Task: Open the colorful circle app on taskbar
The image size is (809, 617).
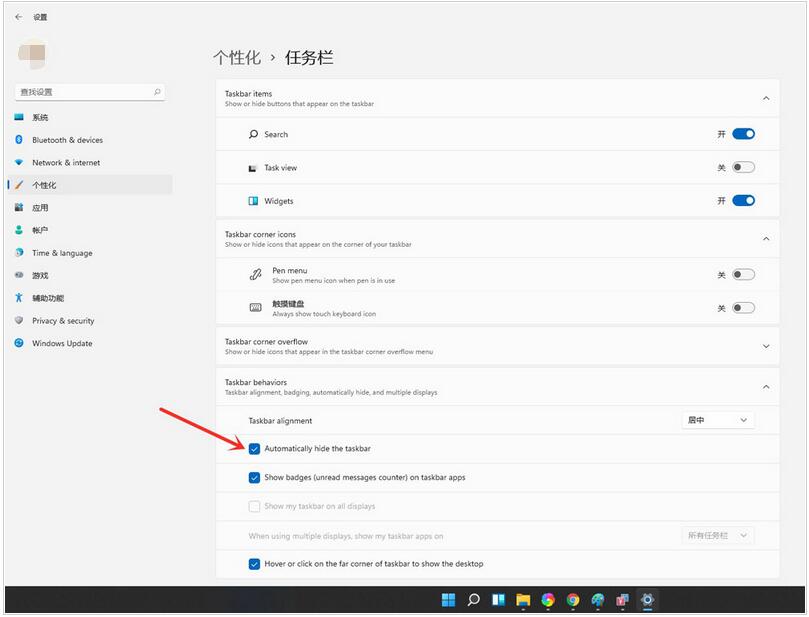Action: pyautogui.click(x=548, y=600)
